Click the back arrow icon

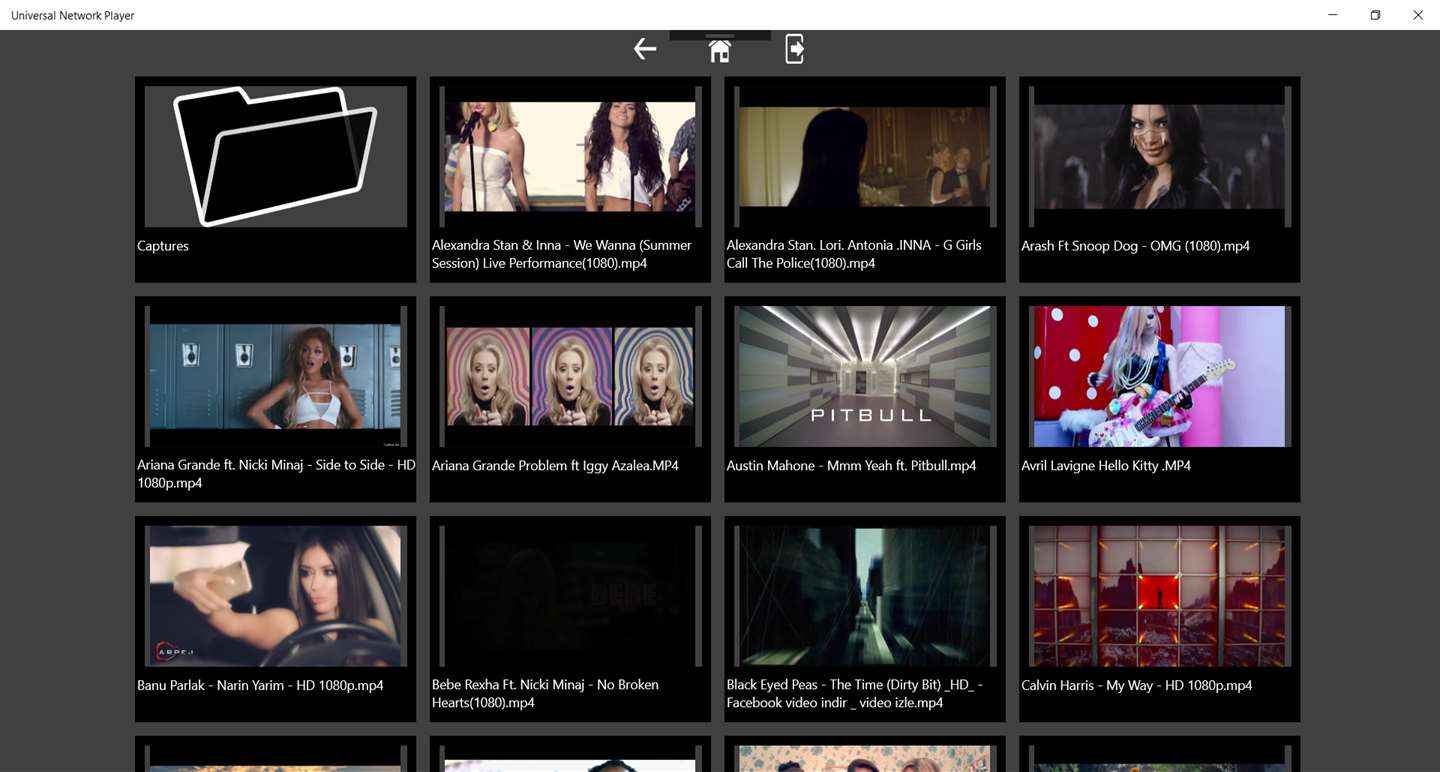coord(645,48)
